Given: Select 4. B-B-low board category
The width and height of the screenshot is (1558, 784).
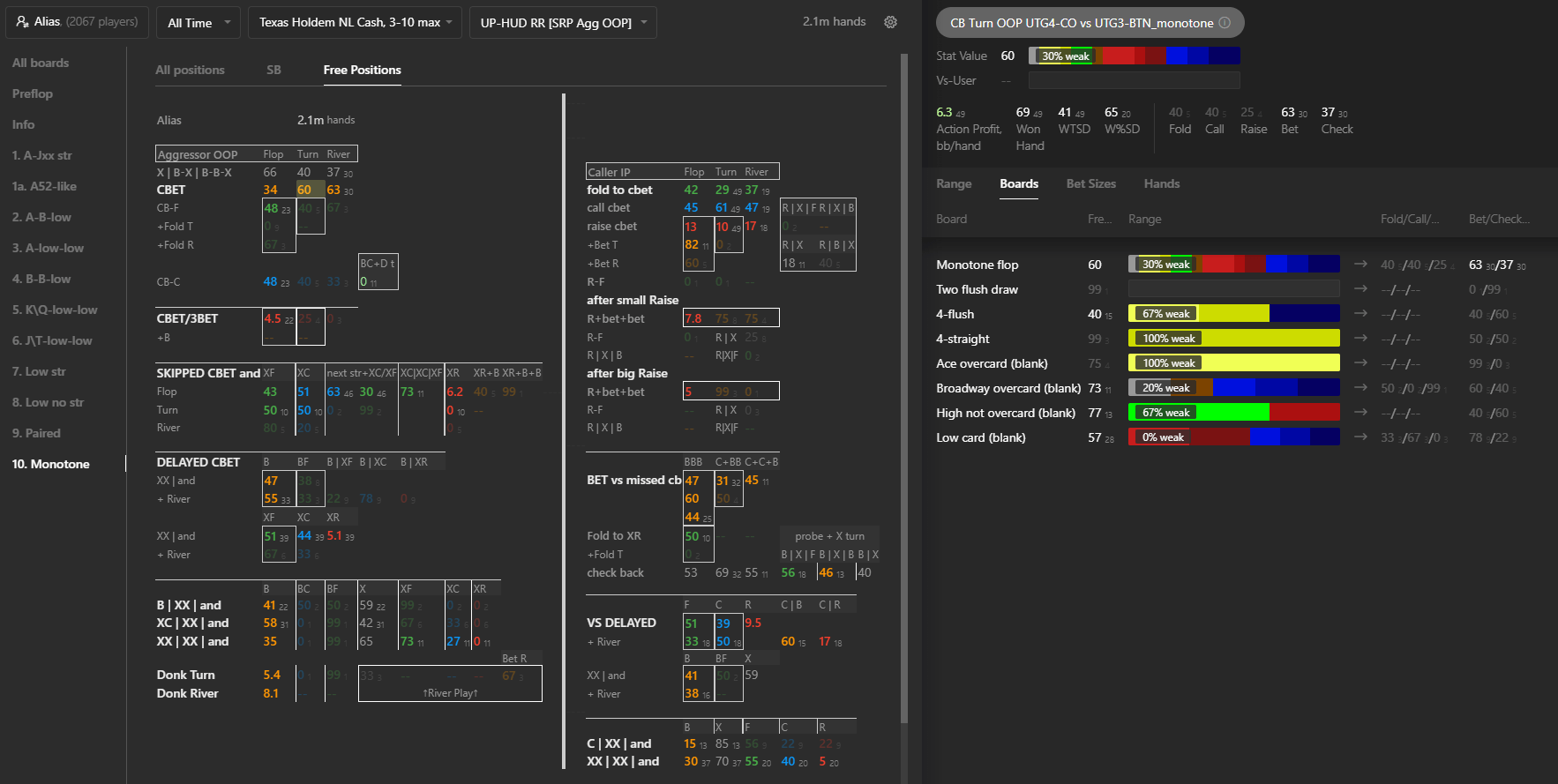Looking at the screenshot, I should [x=41, y=279].
